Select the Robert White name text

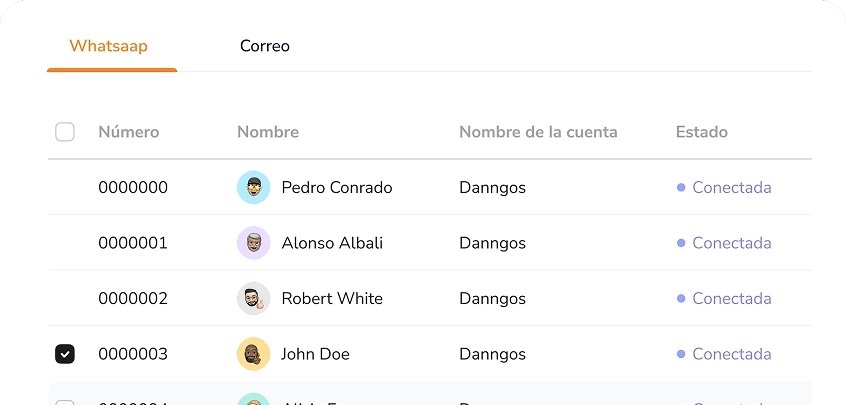[331, 298]
